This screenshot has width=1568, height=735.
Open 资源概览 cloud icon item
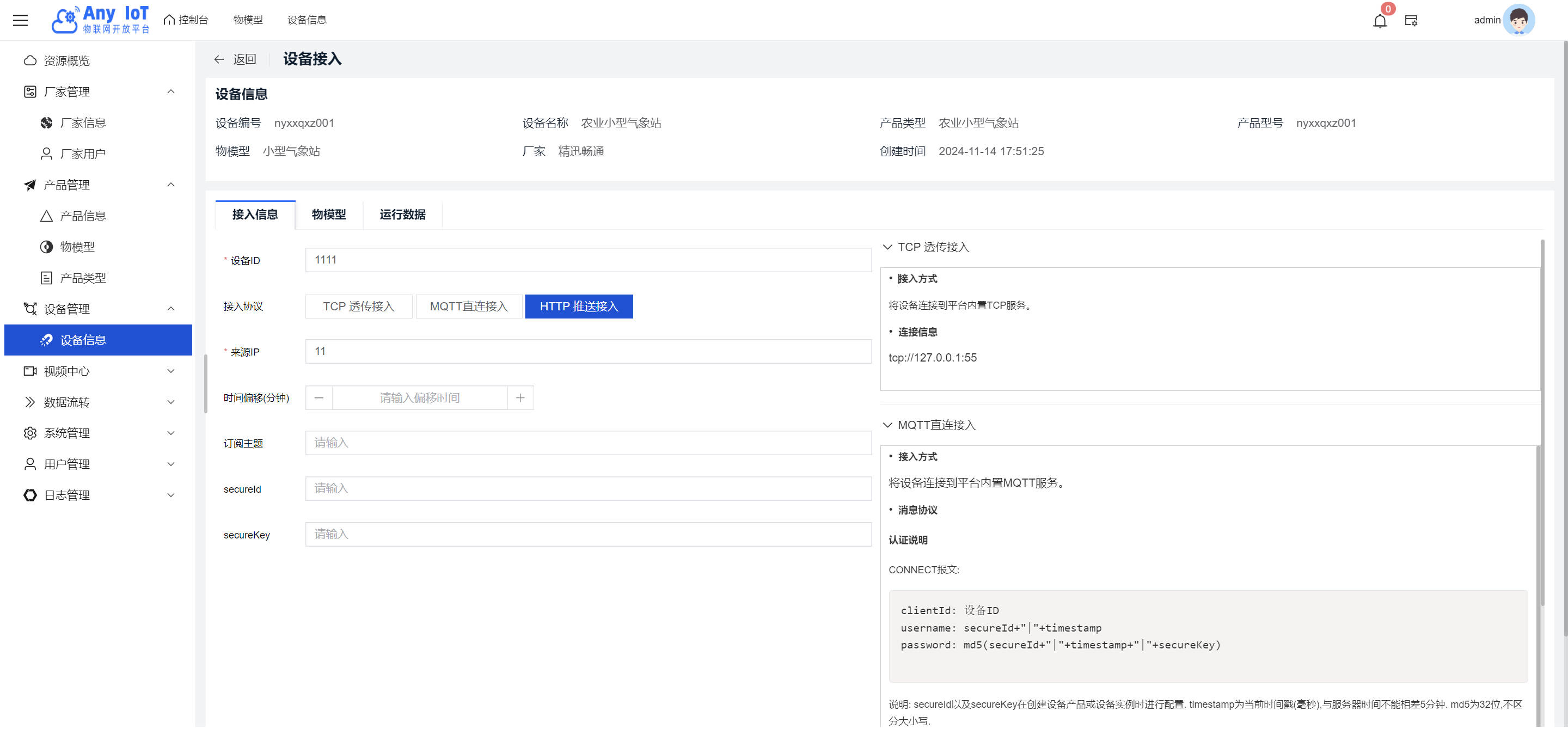(x=66, y=61)
